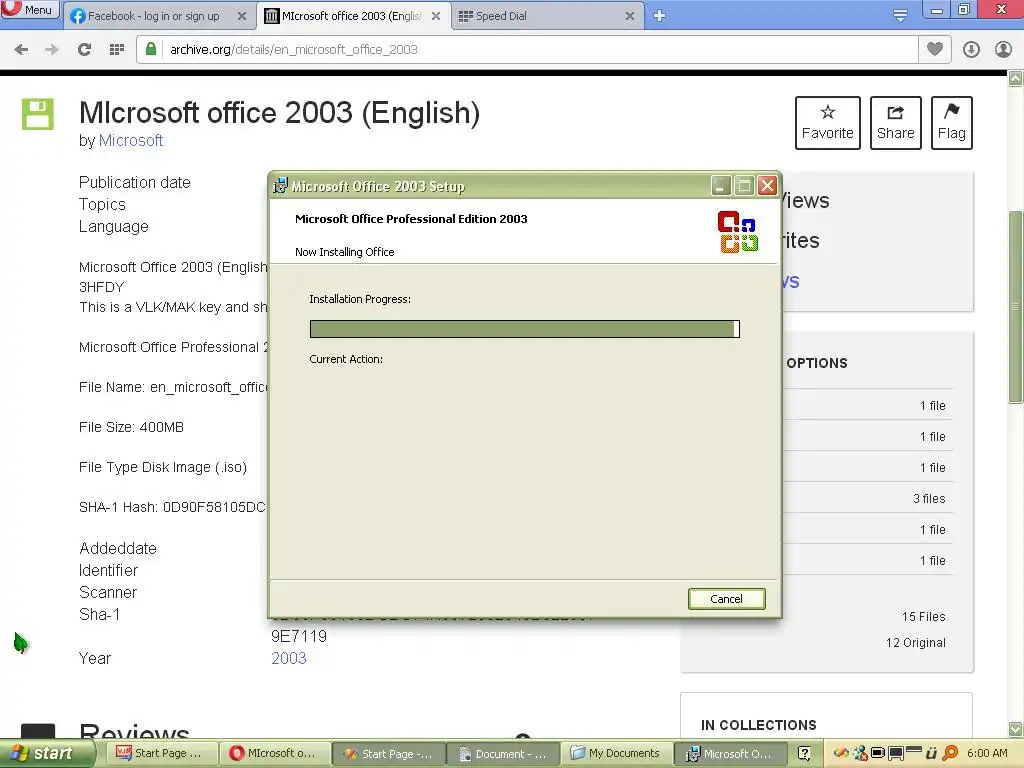Open the 3 files download option
This screenshot has width=1024, height=768.
pyautogui.click(x=929, y=499)
